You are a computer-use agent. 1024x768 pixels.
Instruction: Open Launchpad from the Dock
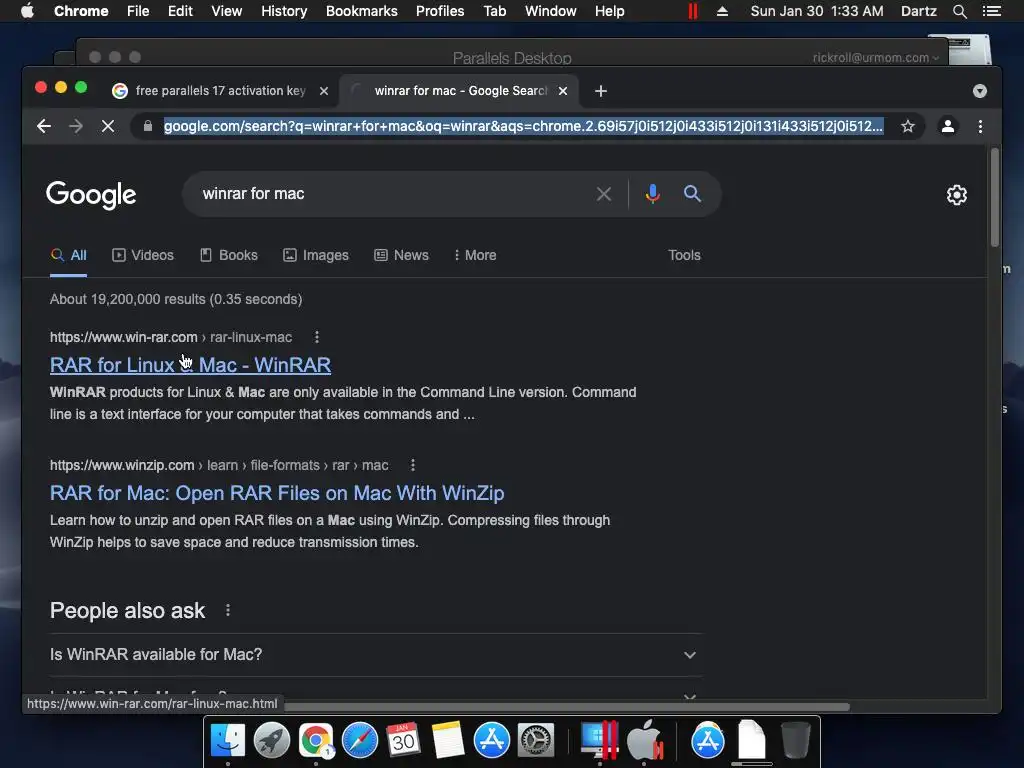coord(272,741)
